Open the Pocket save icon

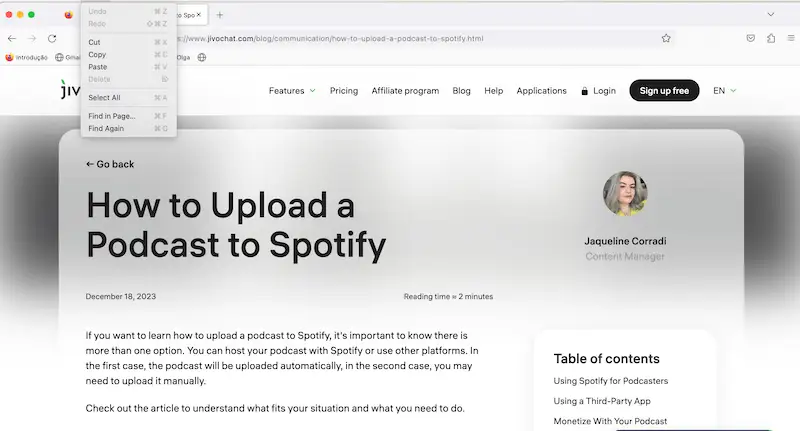tap(750, 38)
